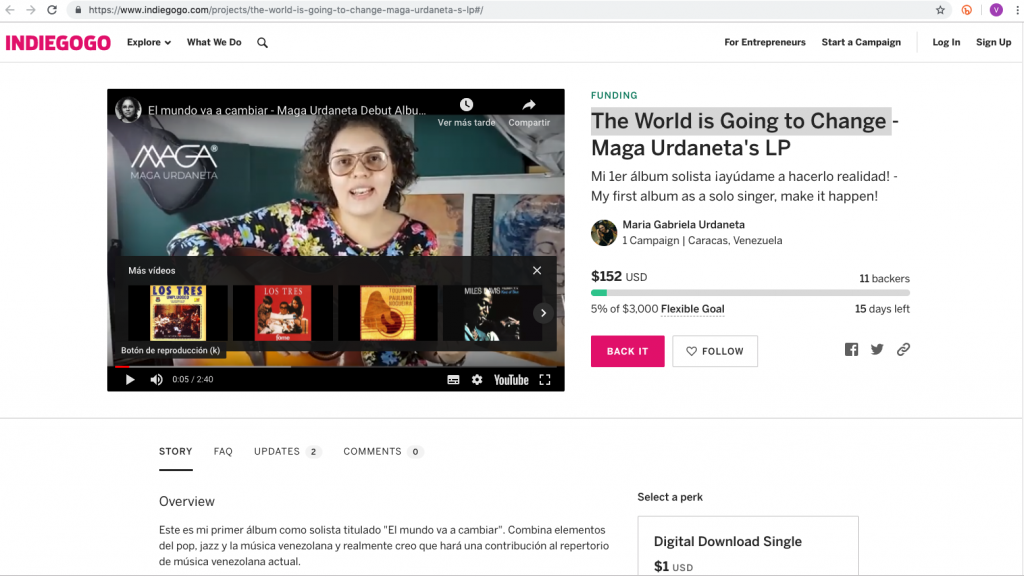Select first Los Tres video thumbnail
1024x577 pixels.
[178, 313]
